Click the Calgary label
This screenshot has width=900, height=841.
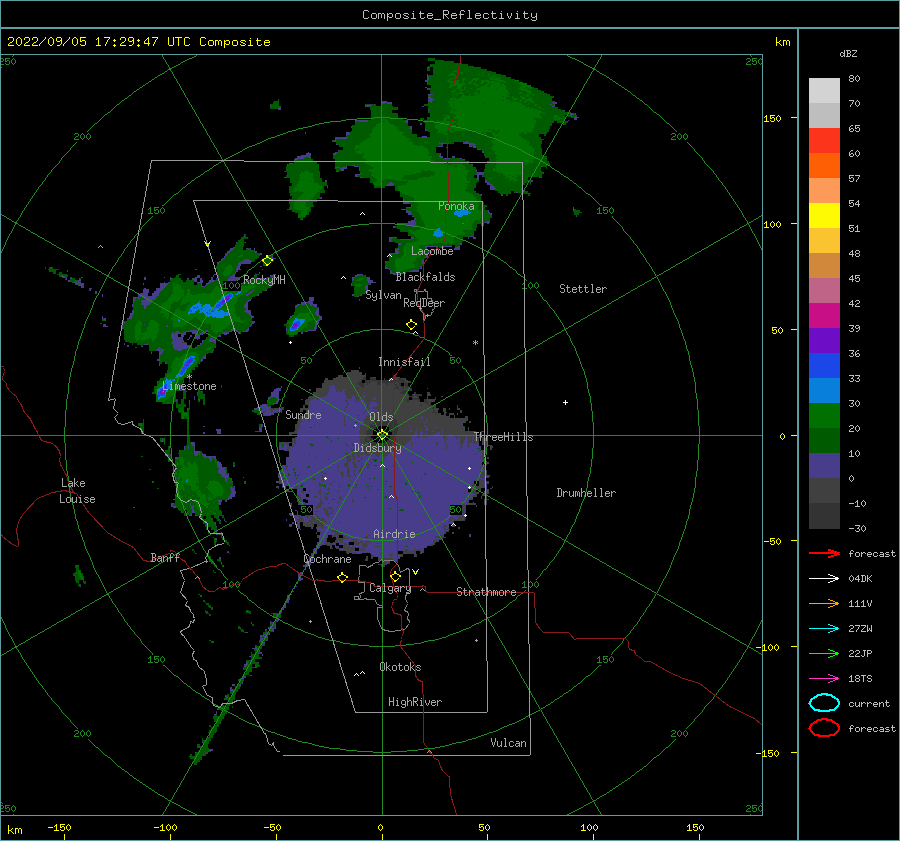390,588
